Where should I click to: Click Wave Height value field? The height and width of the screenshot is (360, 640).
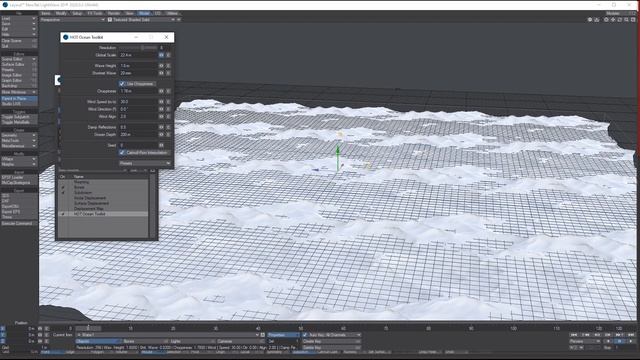(x=138, y=65)
